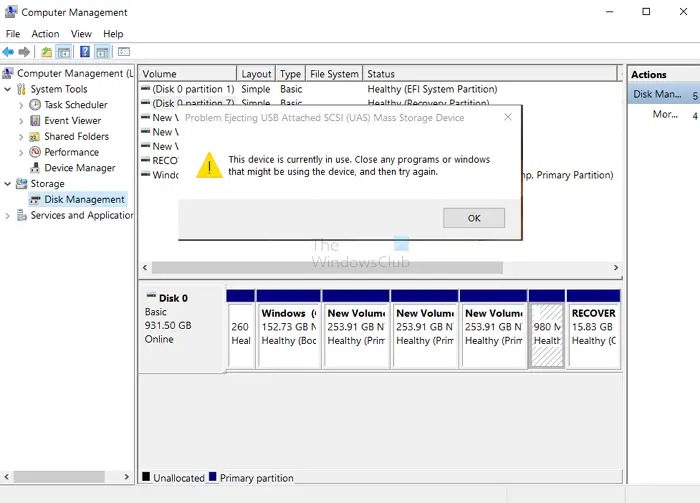Click the blue Primary partition legend swatch

point(212,477)
